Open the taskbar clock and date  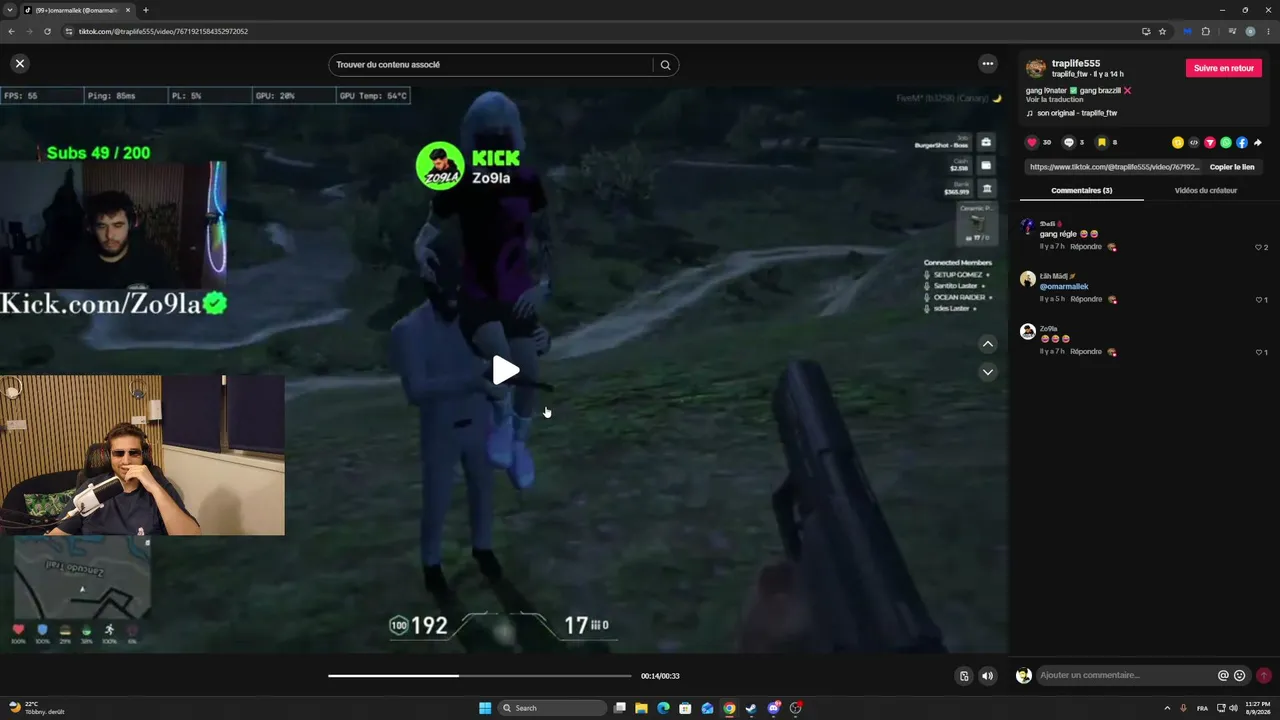point(1257,708)
